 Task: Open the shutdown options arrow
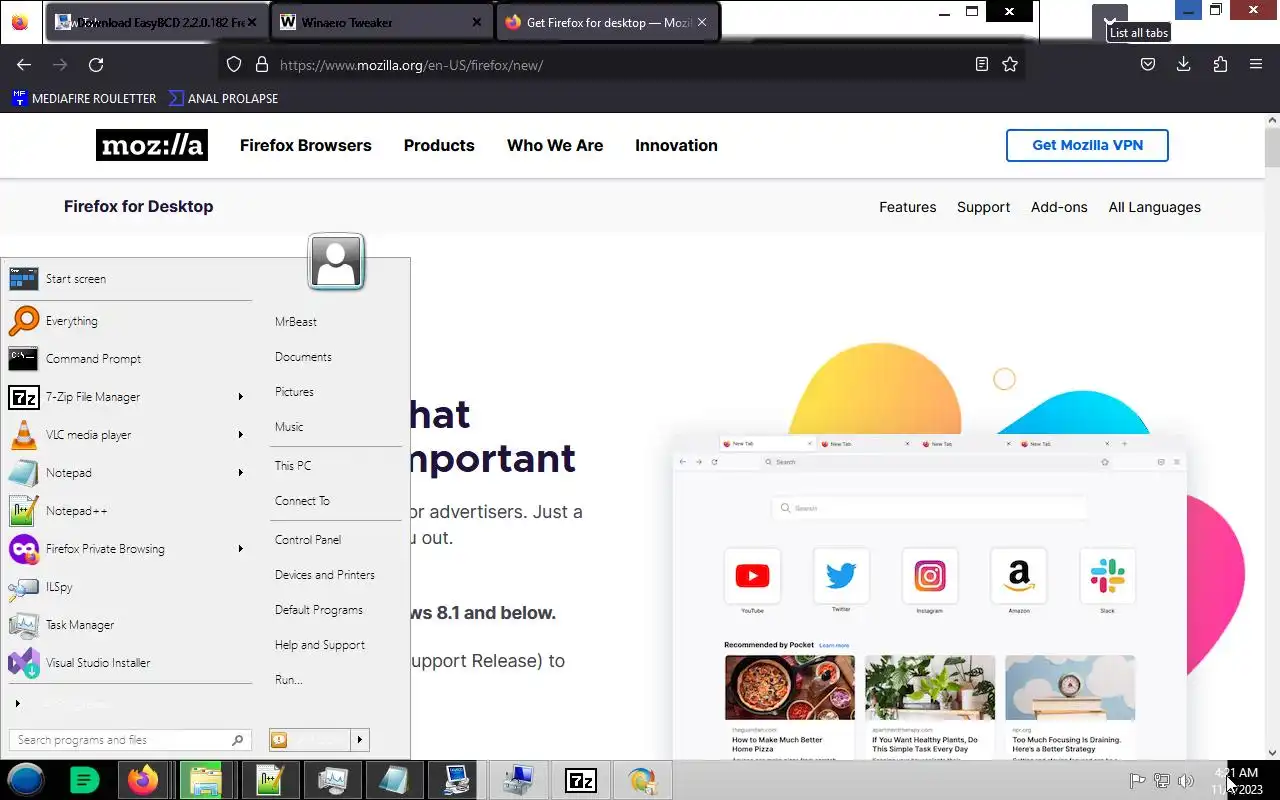[x=359, y=740]
